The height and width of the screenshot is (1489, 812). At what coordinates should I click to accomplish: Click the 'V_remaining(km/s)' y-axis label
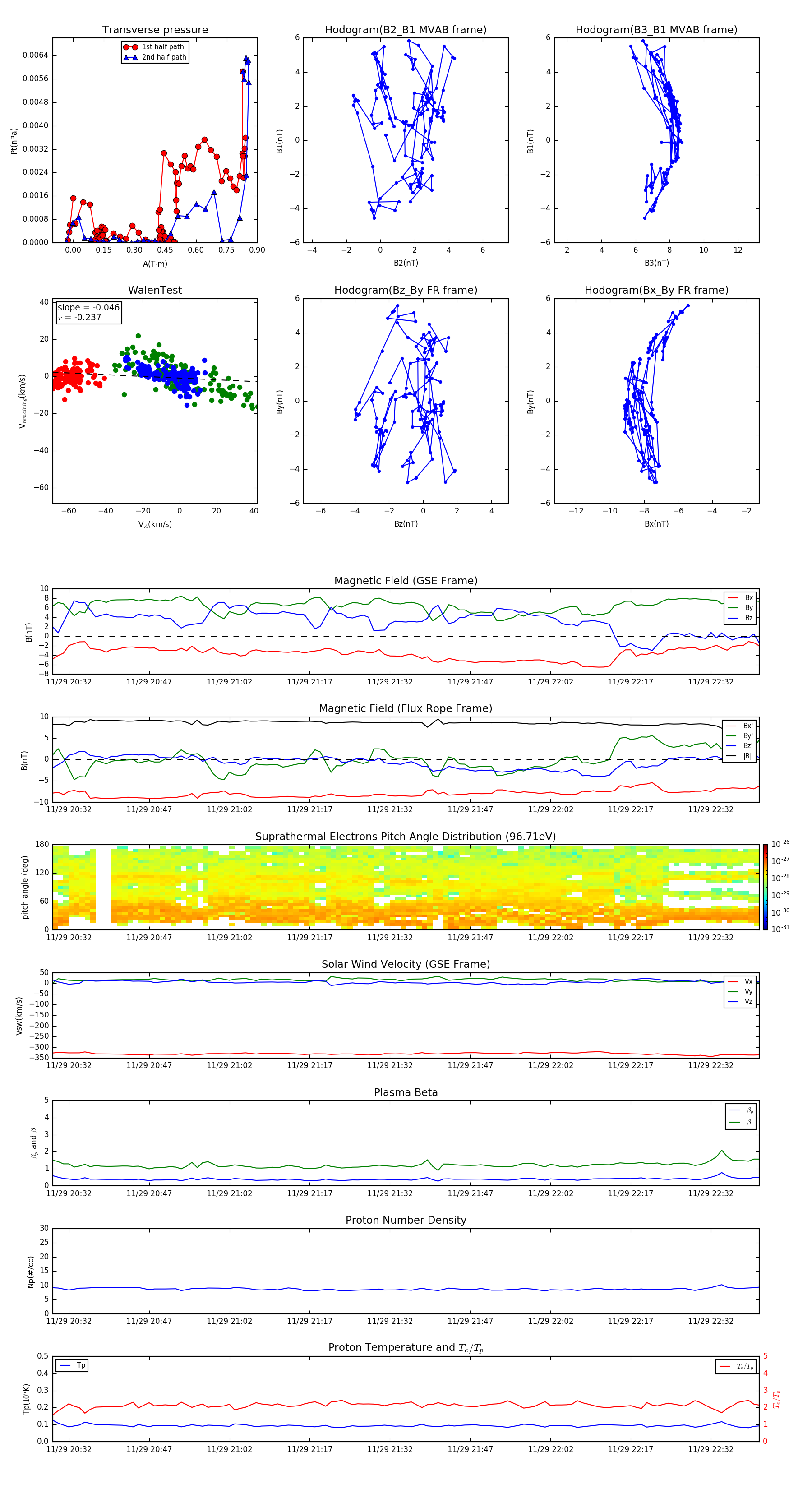[23, 401]
